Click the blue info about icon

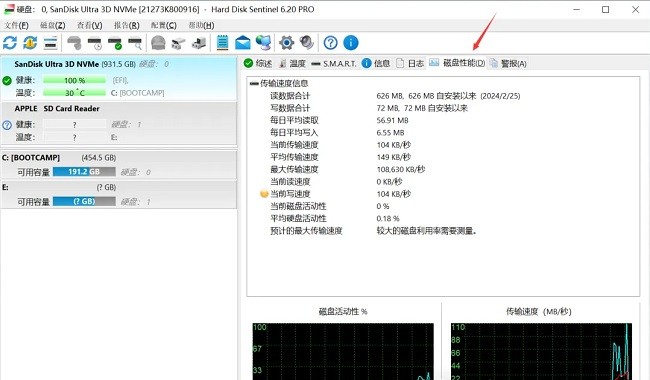pyautogui.click(x=351, y=43)
